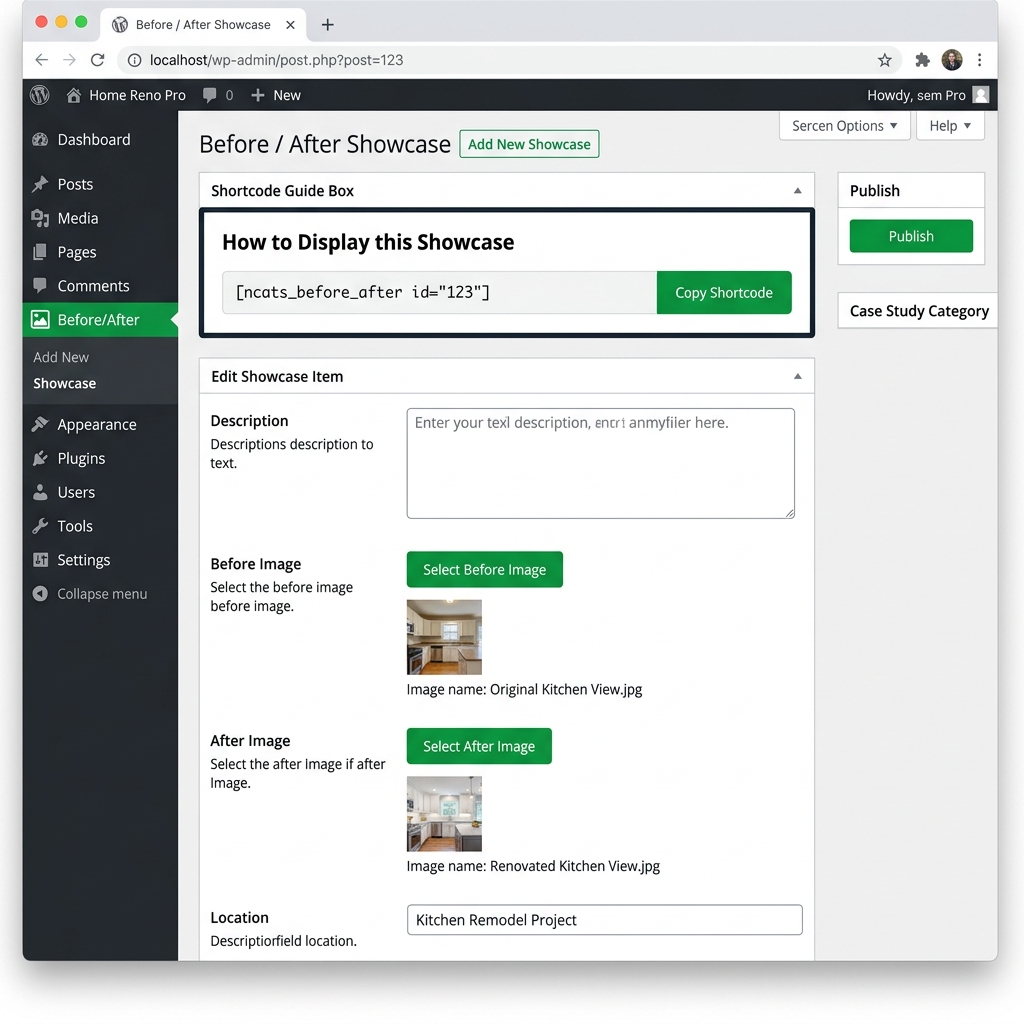Click the browser forward arrow
The image size is (1024, 1024).
(69, 60)
